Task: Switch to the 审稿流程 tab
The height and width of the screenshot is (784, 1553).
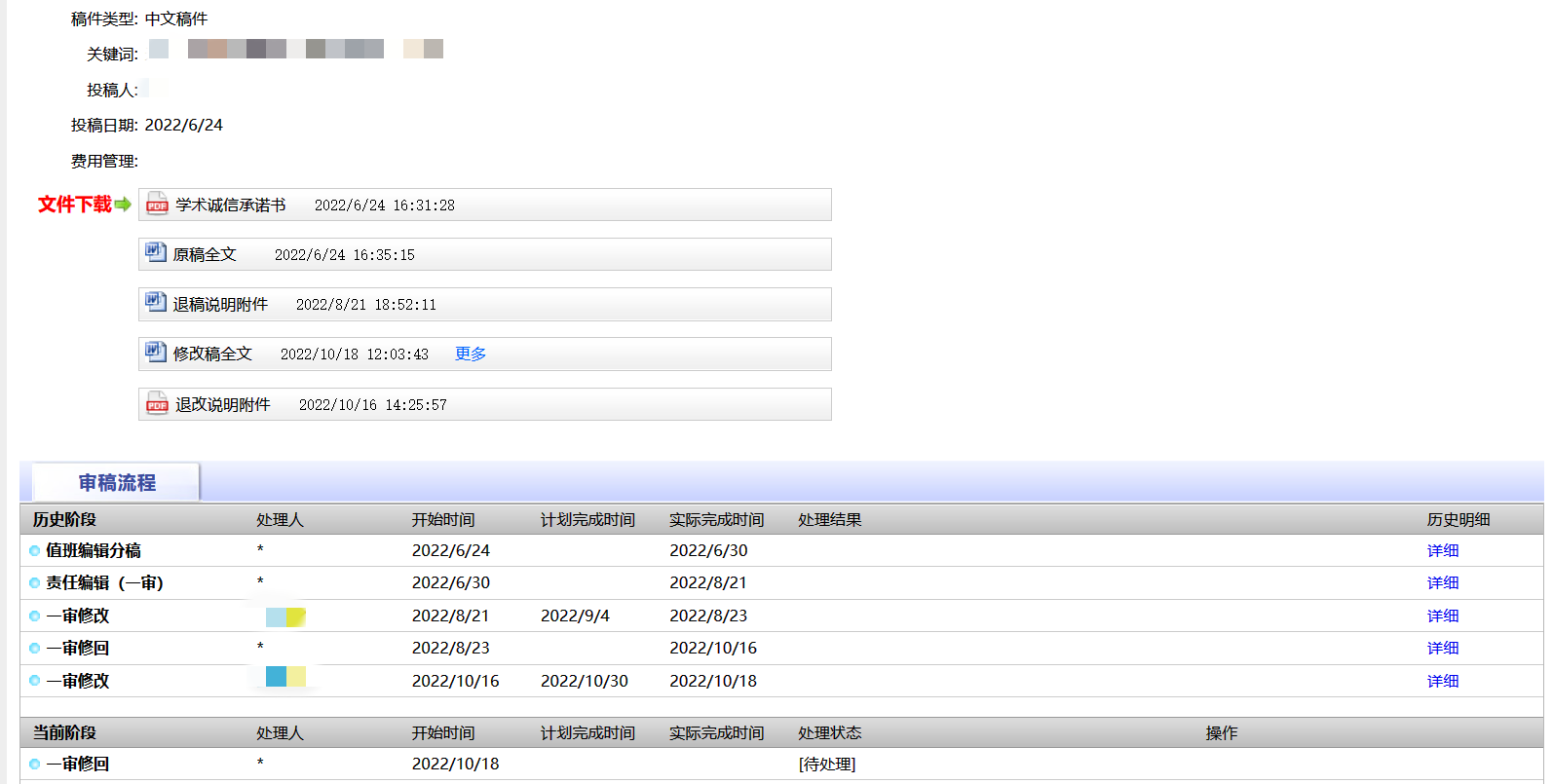Action: [x=117, y=483]
